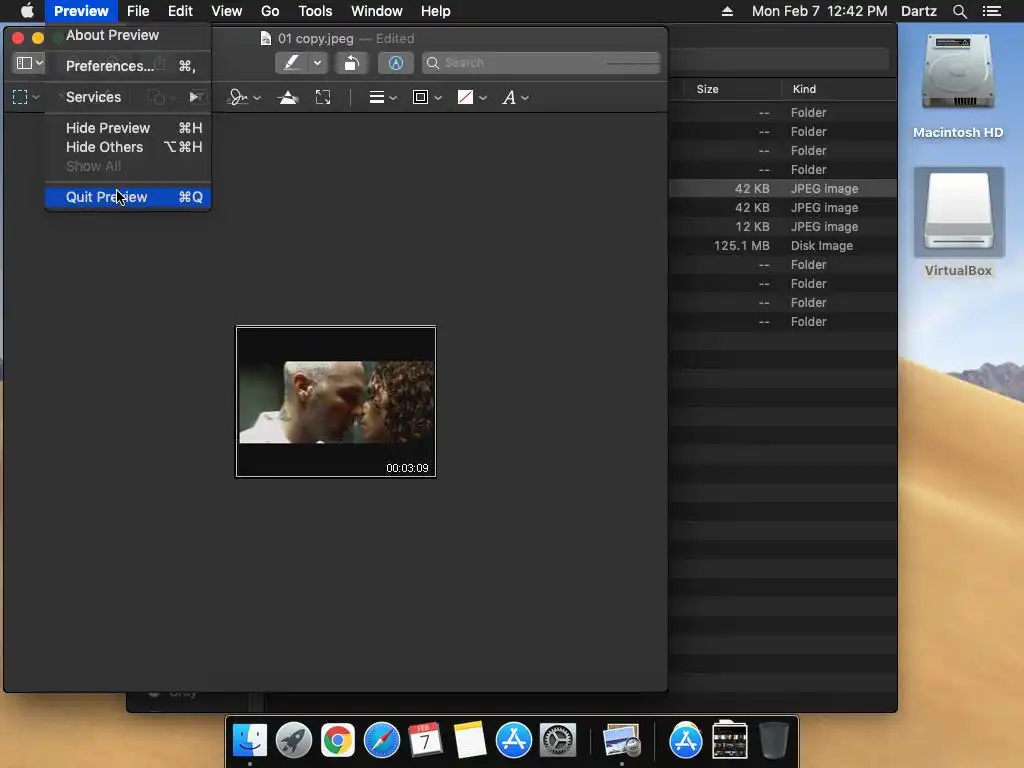Click the eject icon in menu bar

(x=727, y=11)
